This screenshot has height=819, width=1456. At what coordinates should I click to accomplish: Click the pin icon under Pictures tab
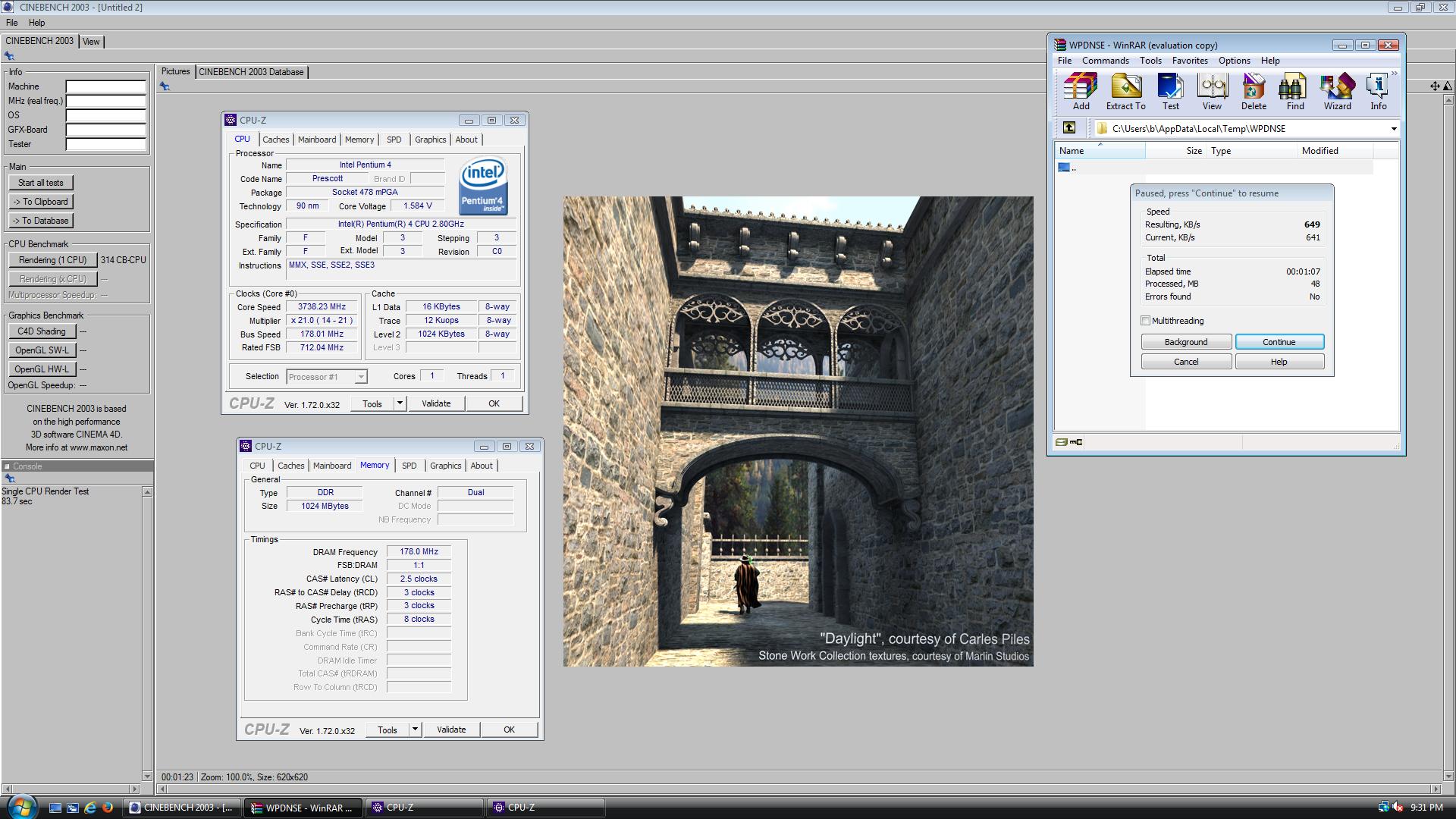point(165,86)
